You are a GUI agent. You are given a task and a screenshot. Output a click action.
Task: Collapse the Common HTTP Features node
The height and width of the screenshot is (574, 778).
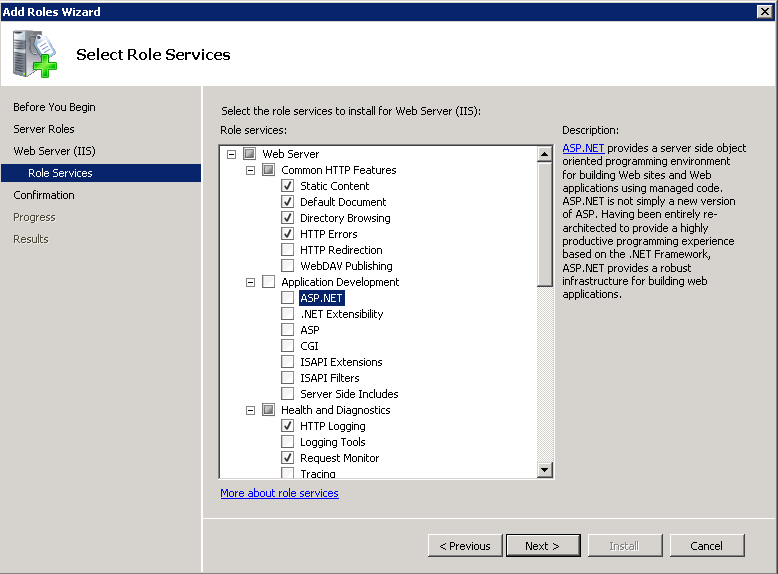tap(251, 170)
